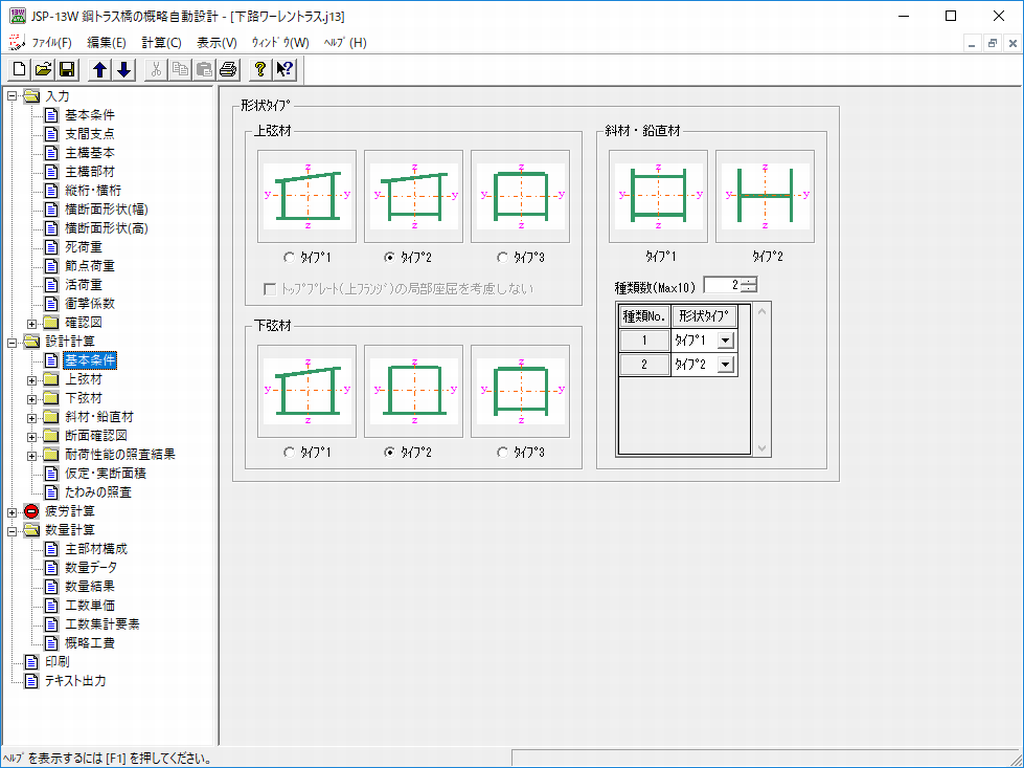The height and width of the screenshot is (768, 1024).
Task: Open the 表示(V) menu
Action: [x=217, y=43]
